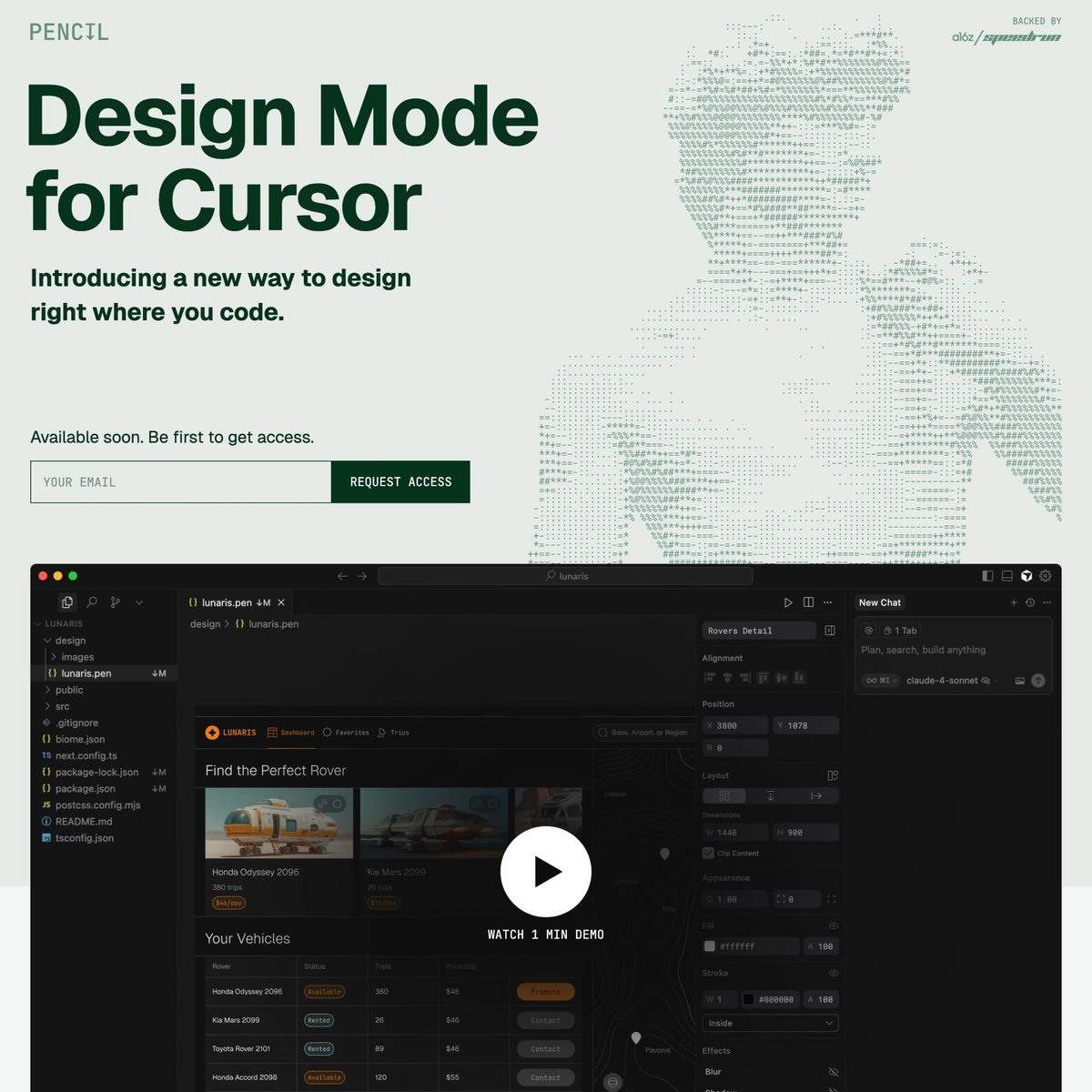Click the chat history clock icon

point(1030,602)
